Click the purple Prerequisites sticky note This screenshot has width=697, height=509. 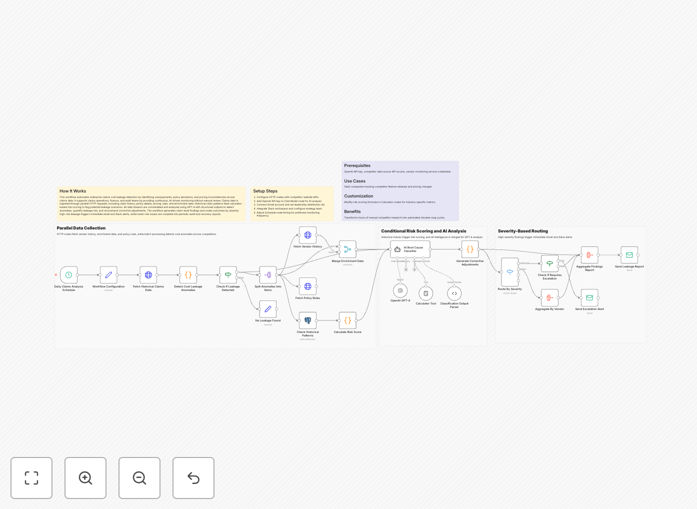[400, 191]
